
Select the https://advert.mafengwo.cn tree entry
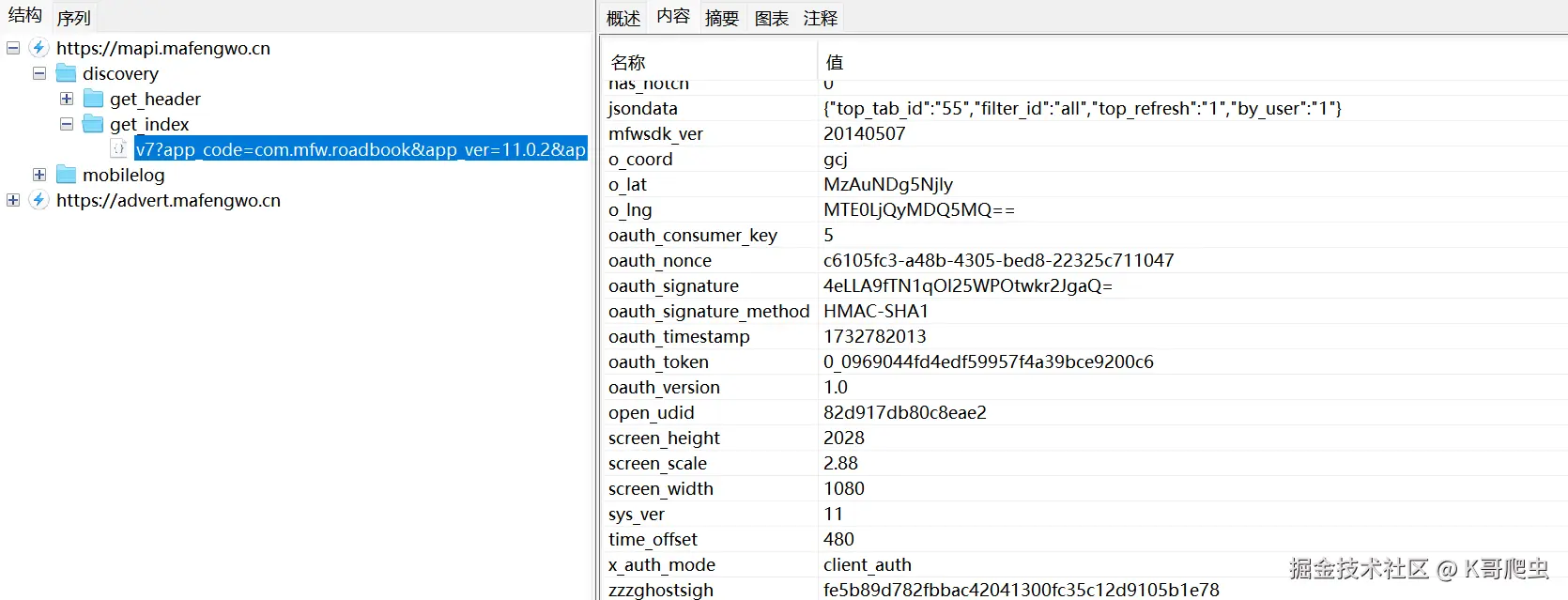pos(168,200)
